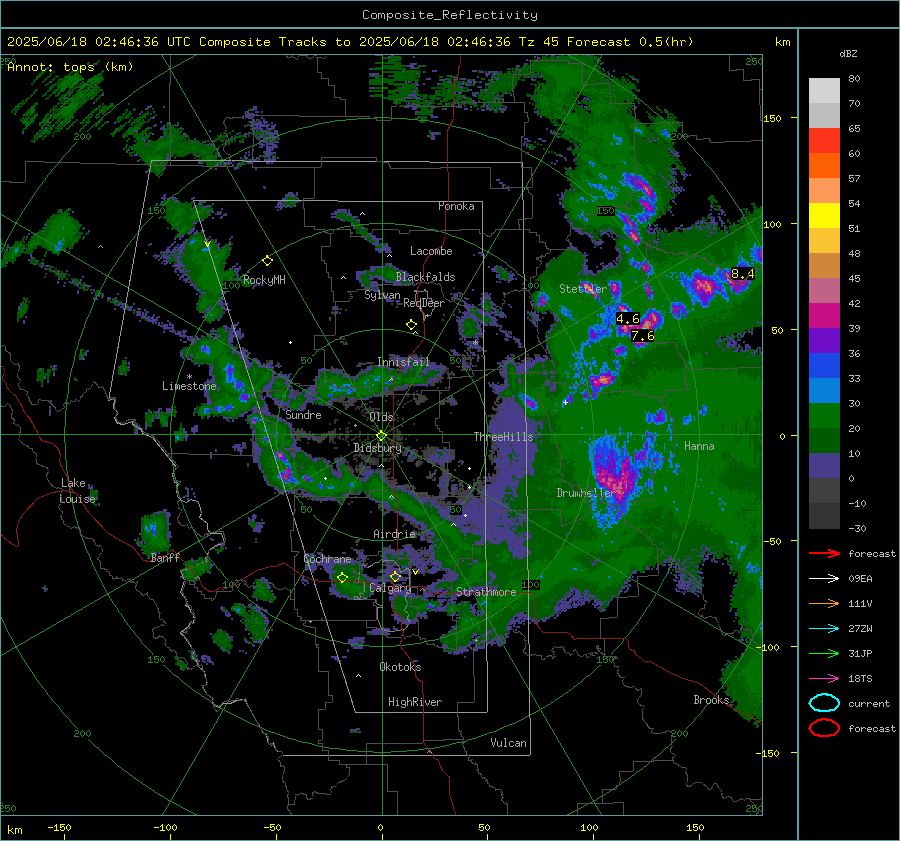
Task: Click the Ponoka city label
Action: click(x=456, y=206)
